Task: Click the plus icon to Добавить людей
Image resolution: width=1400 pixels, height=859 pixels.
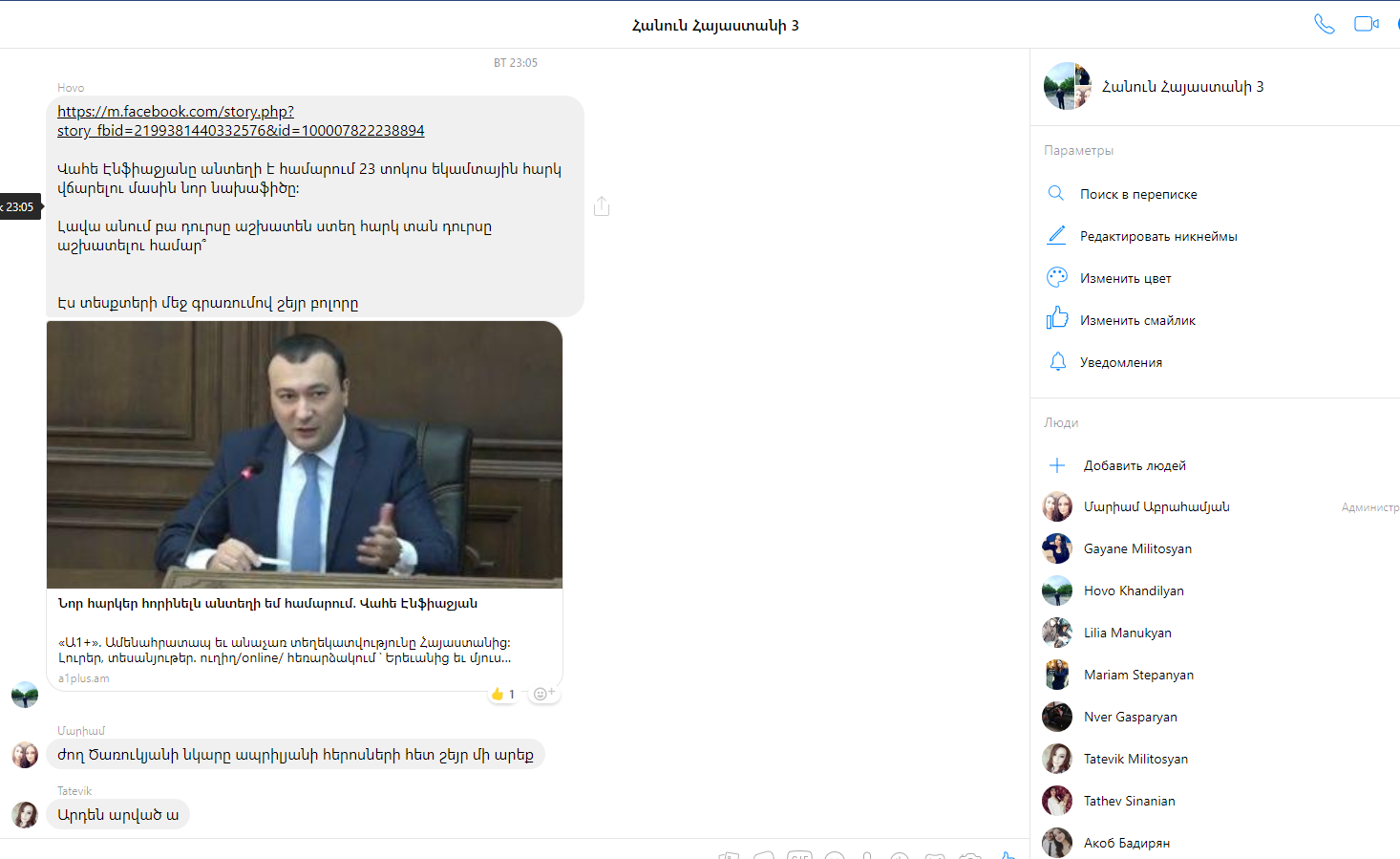Action: pyautogui.click(x=1057, y=465)
